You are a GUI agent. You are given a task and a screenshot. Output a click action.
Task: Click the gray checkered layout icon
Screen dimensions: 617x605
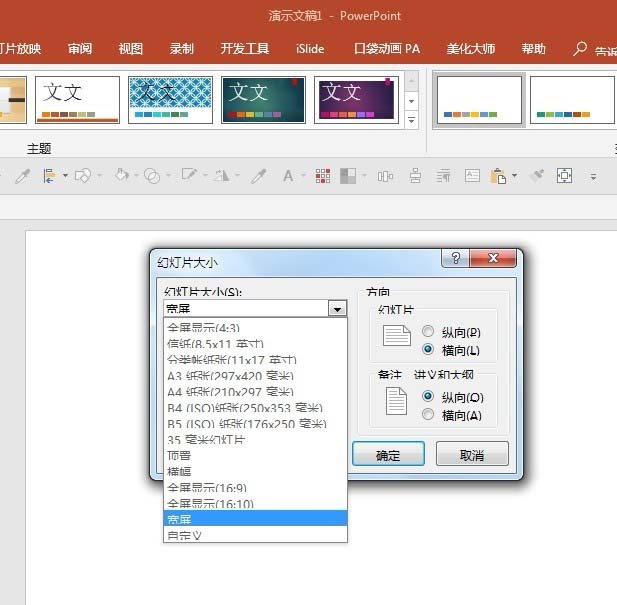click(x=348, y=176)
